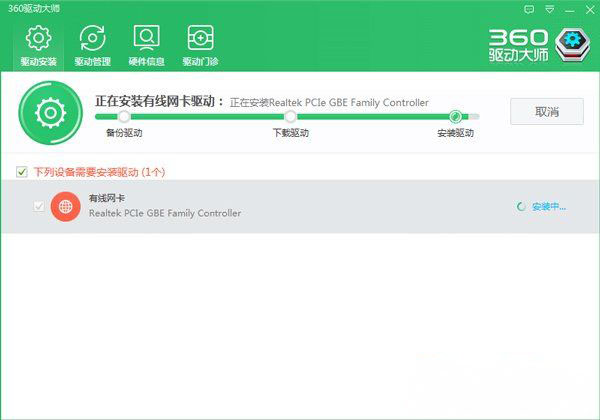Click the 取消 button

click(x=547, y=111)
